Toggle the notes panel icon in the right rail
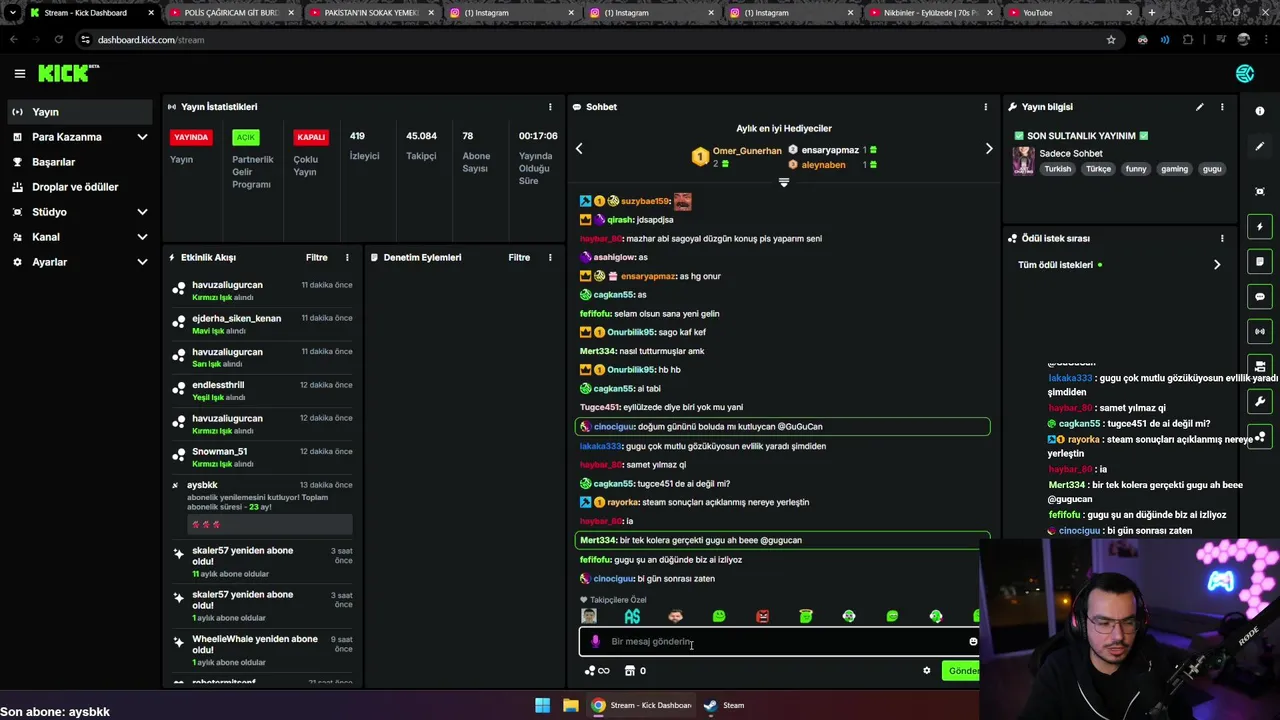Viewport: 1280px width, 720px height. click(x=1260, y=262)
